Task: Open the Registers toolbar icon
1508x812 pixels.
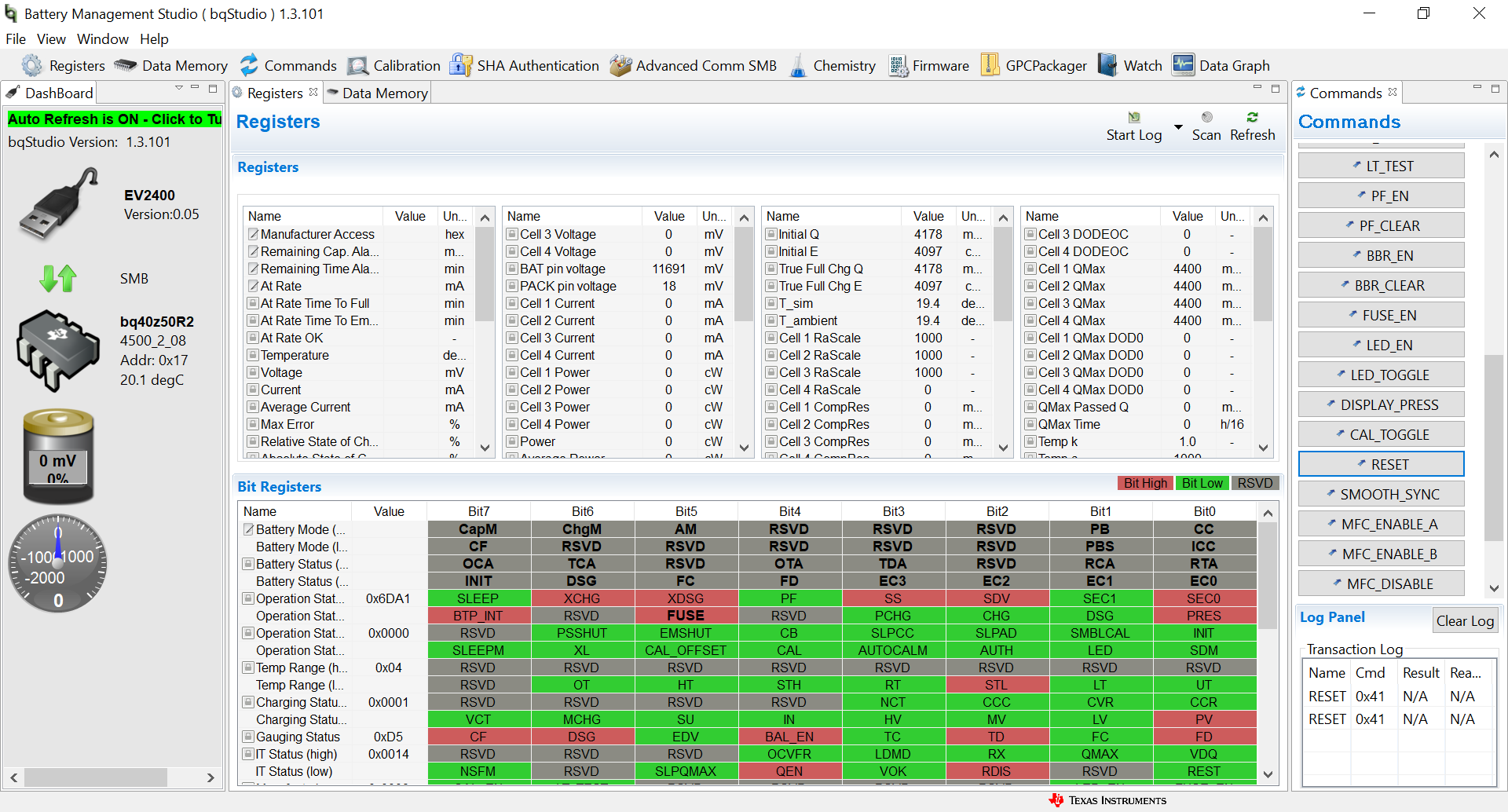Action: click(x=32, y=66)
